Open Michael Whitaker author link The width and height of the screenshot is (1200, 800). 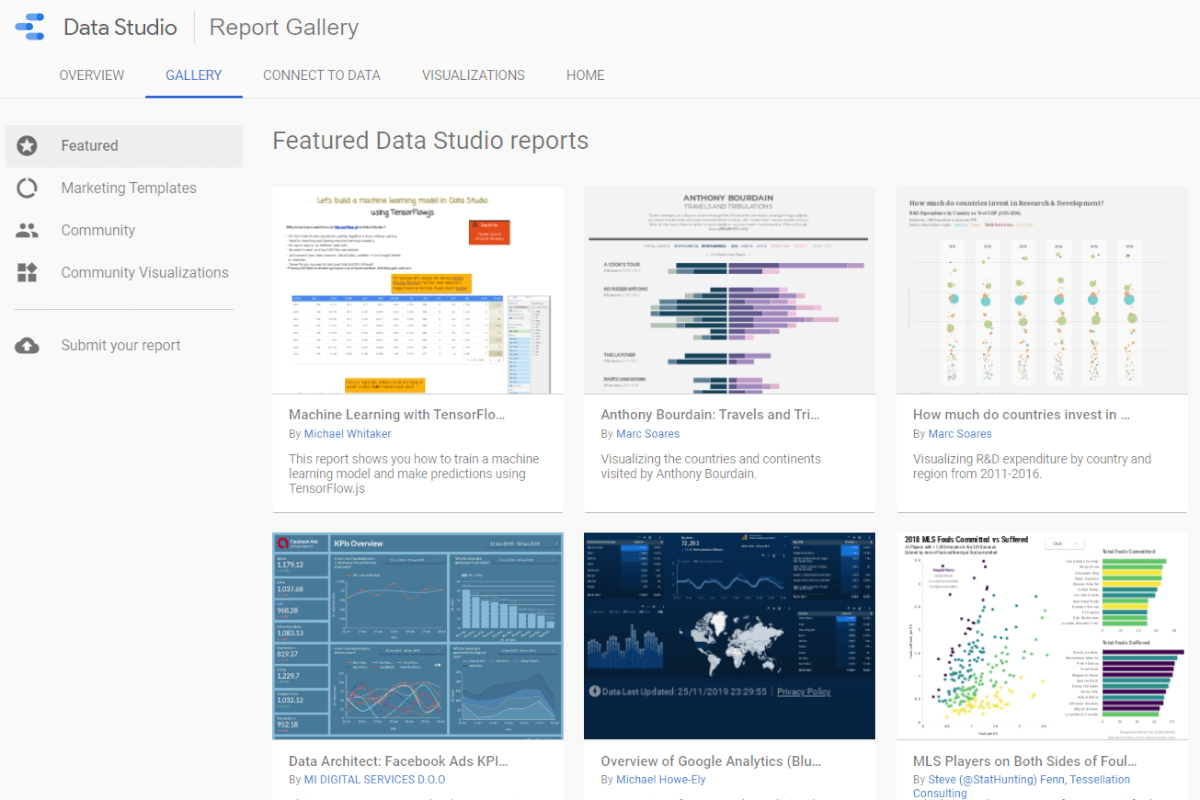[347, 434]
